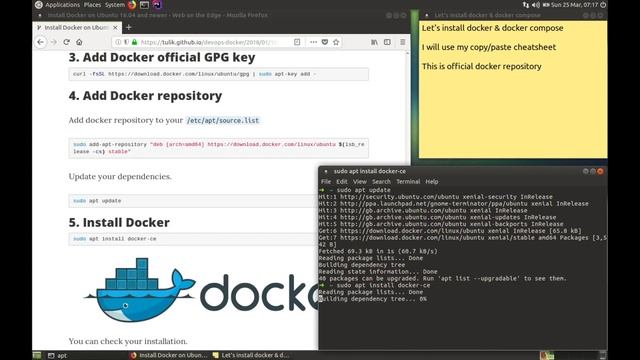Open network connections indicator

coord(526,5)
